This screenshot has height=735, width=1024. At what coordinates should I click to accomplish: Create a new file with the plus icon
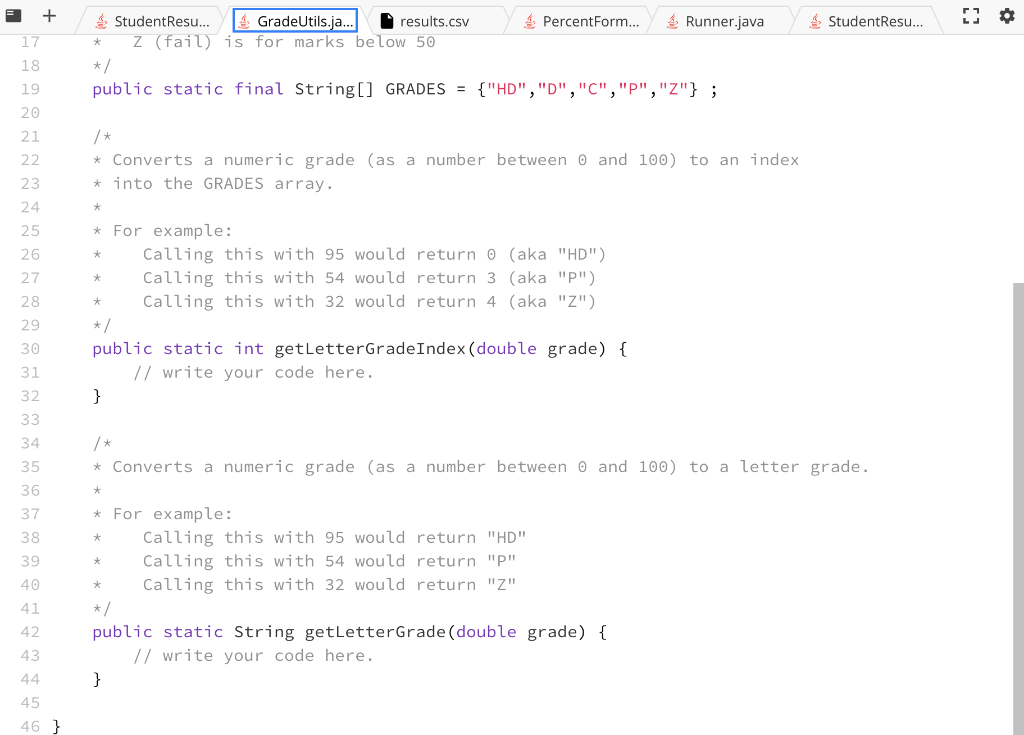pyautogui.click(x=47, y=16)
